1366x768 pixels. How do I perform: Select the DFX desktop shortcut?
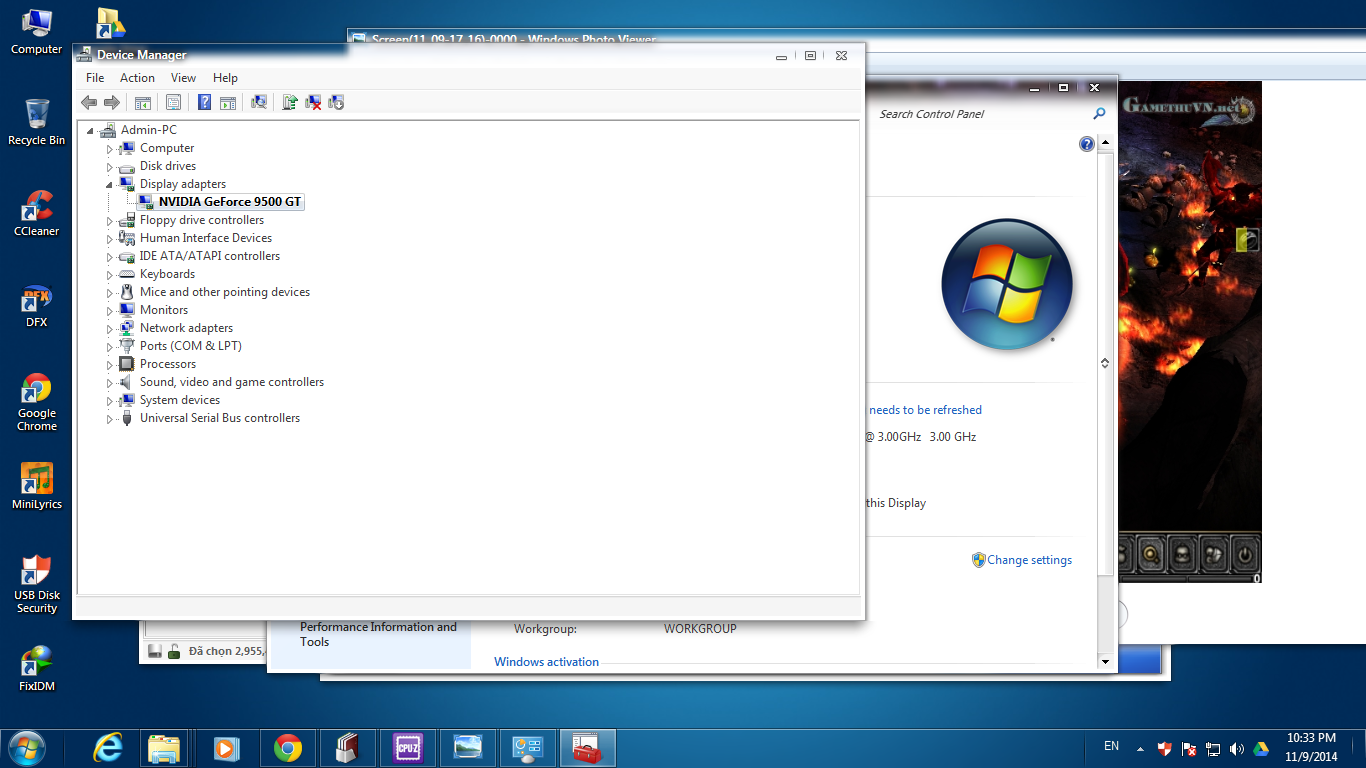(x=37, y=304)
